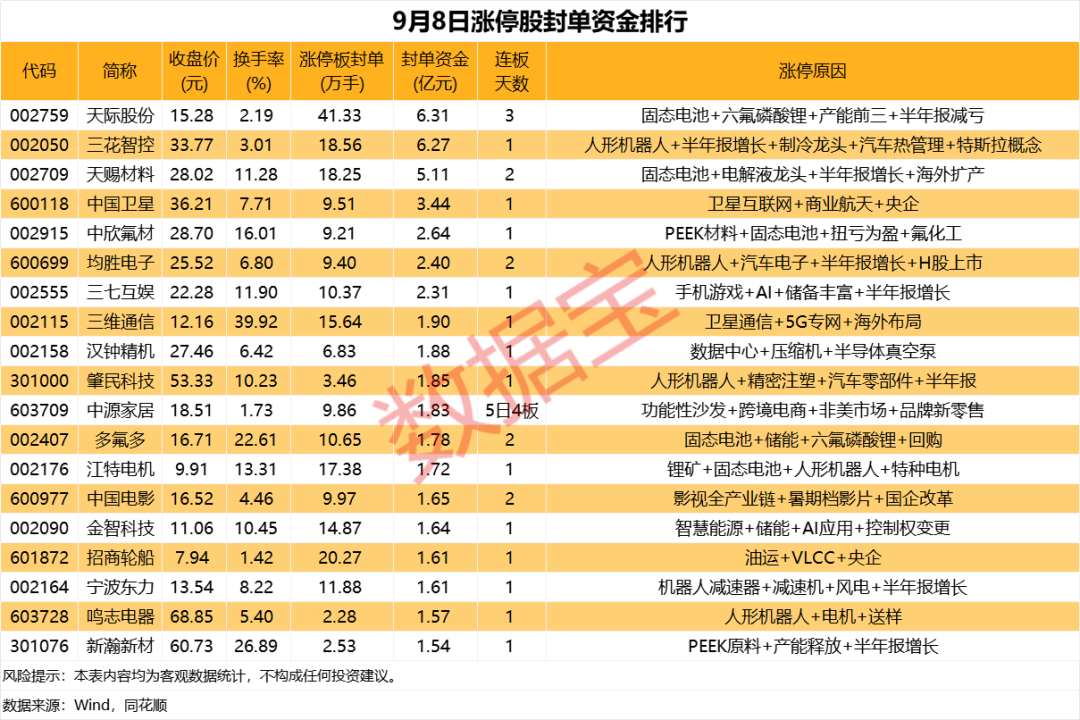Click the reason 卫星互联网+商业航天+央企

[813, 204]
